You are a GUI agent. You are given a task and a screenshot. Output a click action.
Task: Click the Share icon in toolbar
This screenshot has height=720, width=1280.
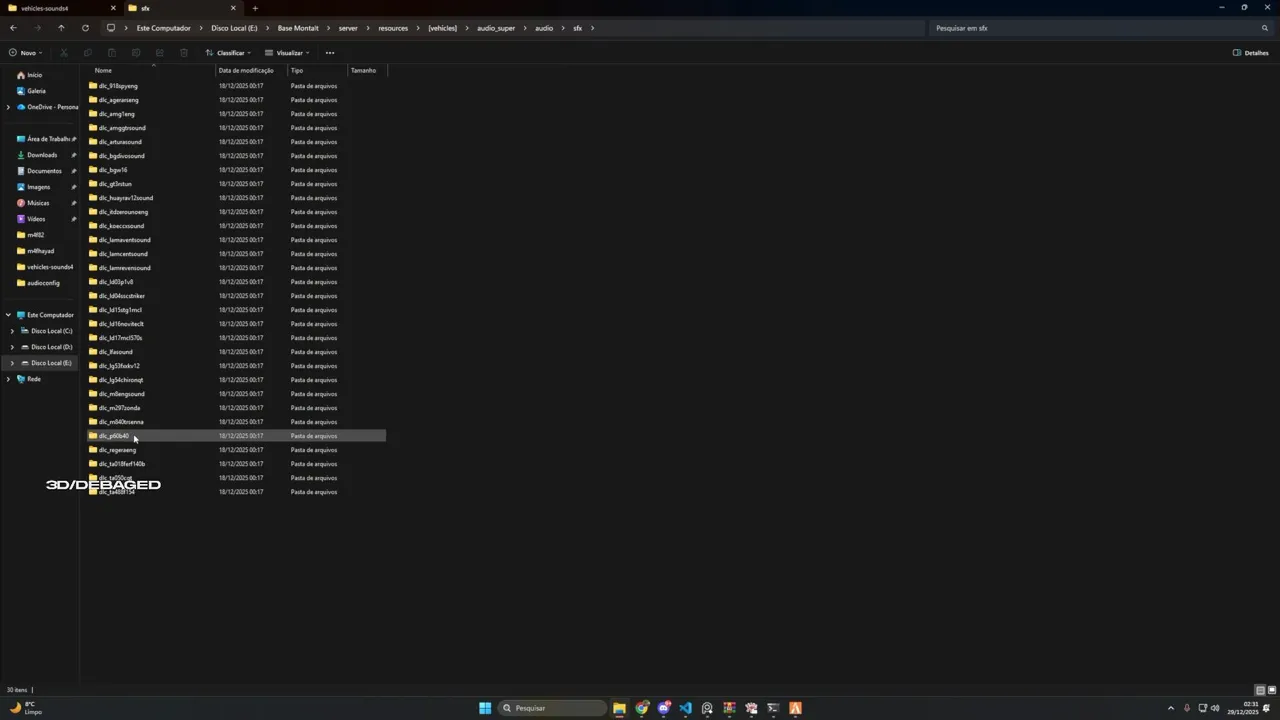pyautogui.click(x=160, y=53)
